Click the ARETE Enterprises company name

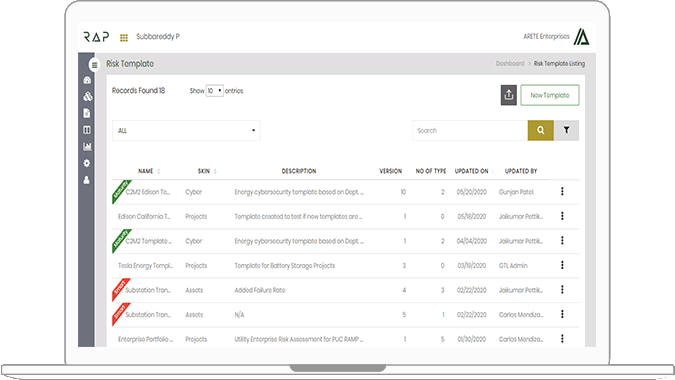click(x=546, y=37)
